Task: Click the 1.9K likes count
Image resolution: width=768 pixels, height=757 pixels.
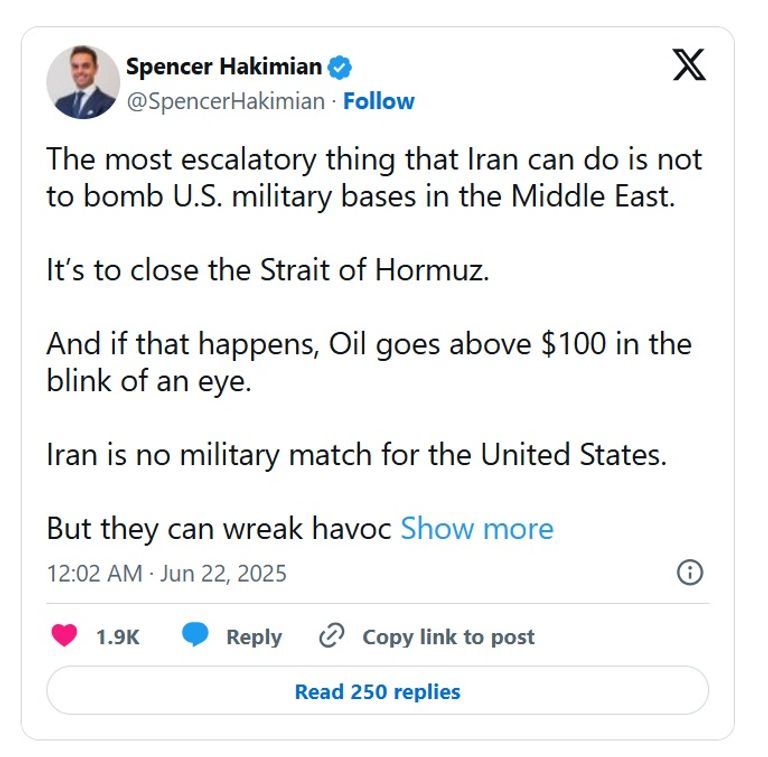Action: [117, 637]
